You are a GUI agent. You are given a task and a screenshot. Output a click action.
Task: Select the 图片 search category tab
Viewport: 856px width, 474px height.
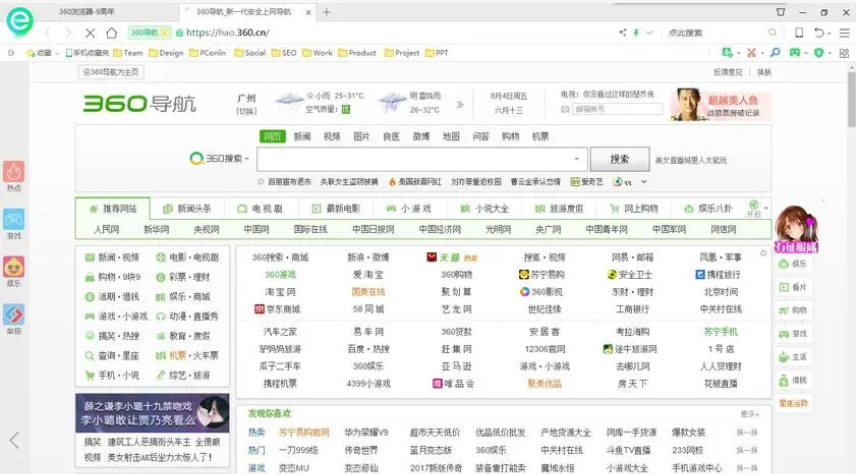tap(361, 137)
